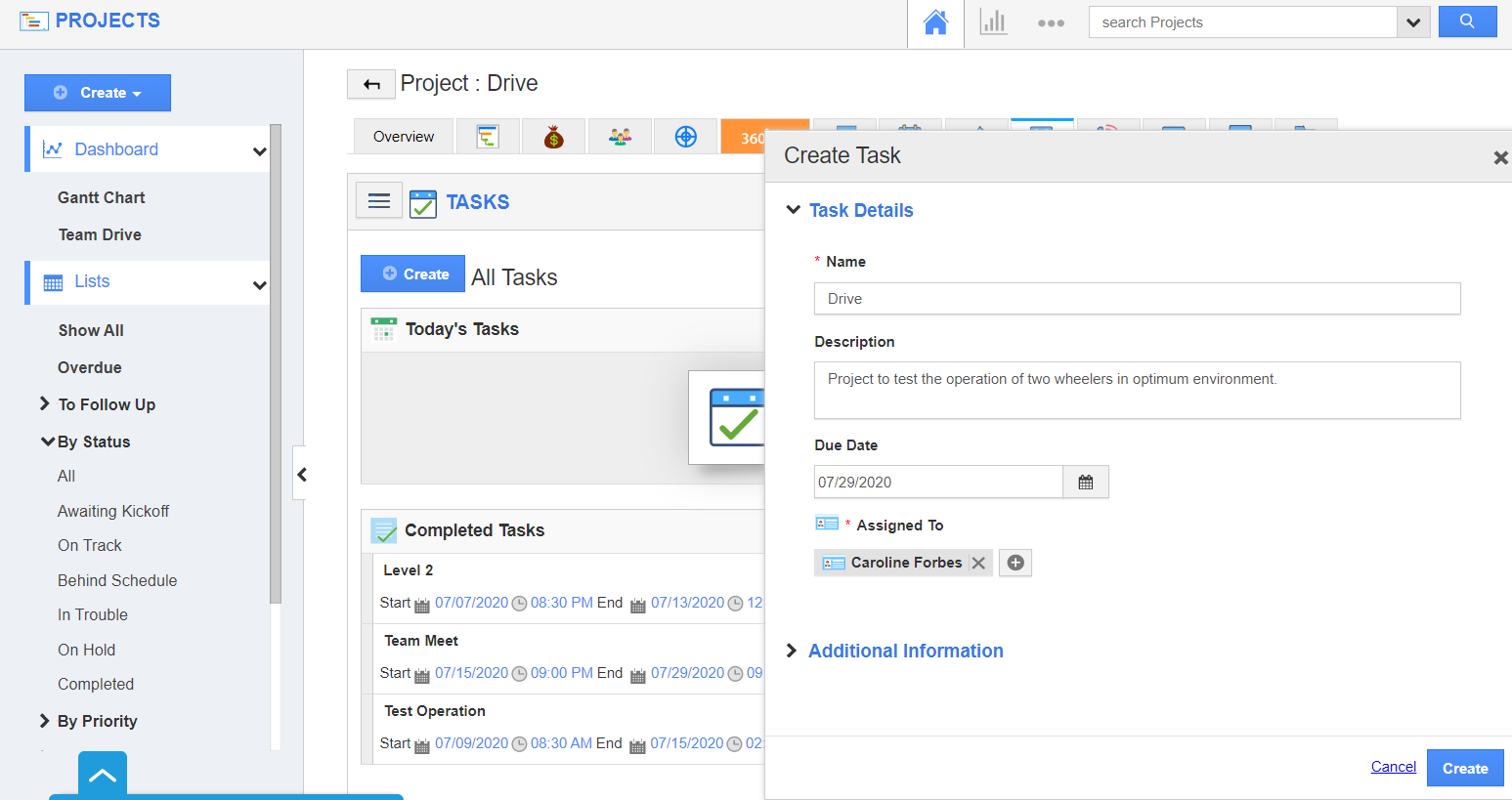The height and width of the screenshot is (800, 1512).
Task: Filter by On Track status
Action: click(x=90, y=545)
